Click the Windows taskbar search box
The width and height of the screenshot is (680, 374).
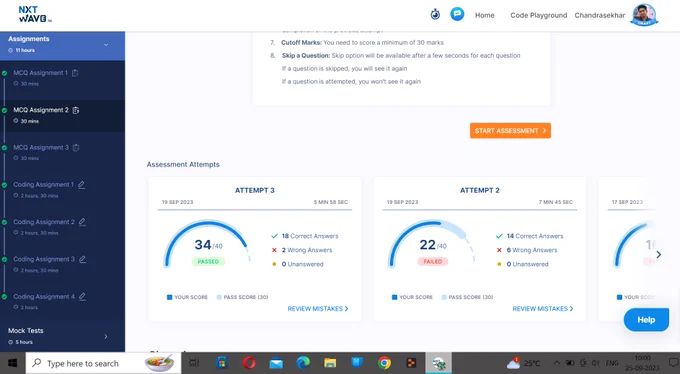[x=103, y=363]
